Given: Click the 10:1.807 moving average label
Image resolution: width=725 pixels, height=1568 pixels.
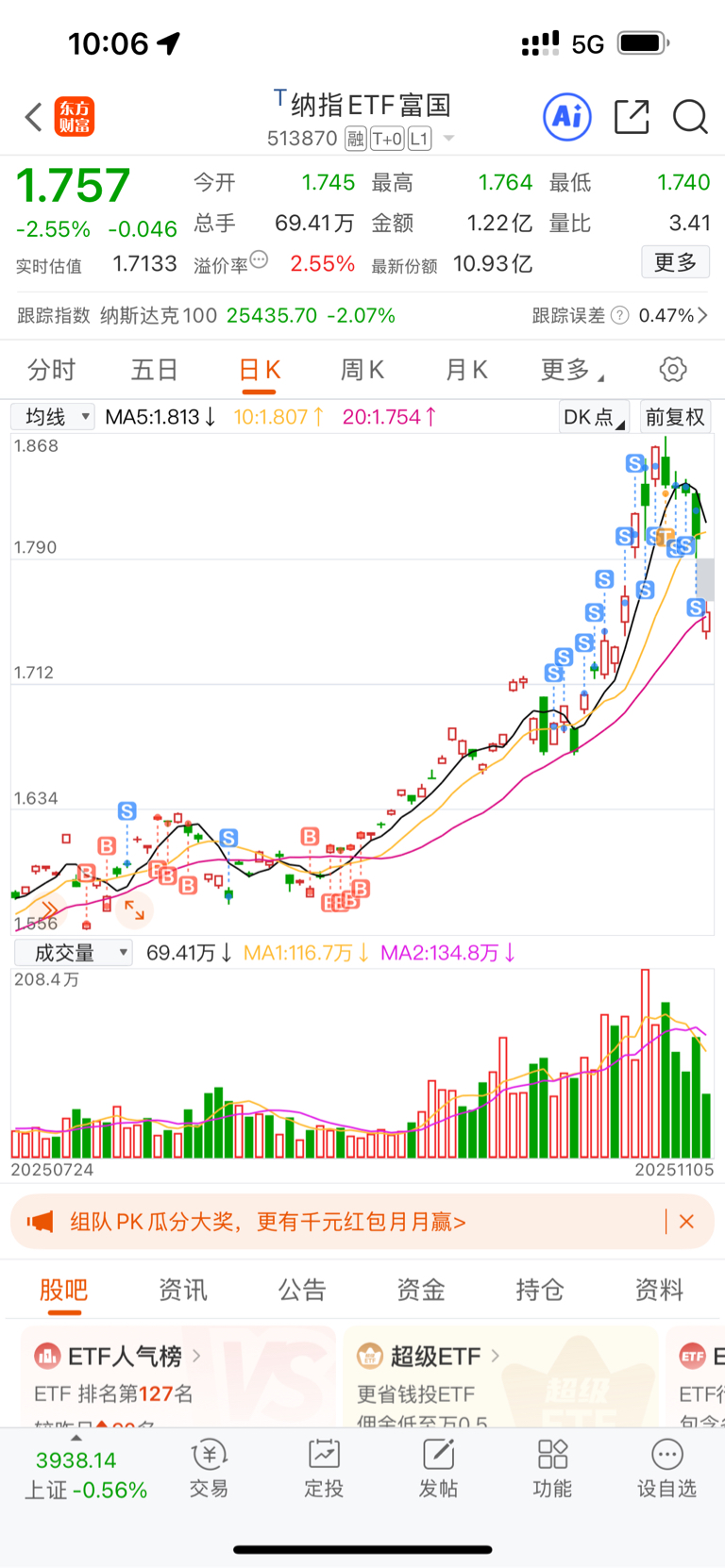Looking at the screenshot, I should (278, 417).
